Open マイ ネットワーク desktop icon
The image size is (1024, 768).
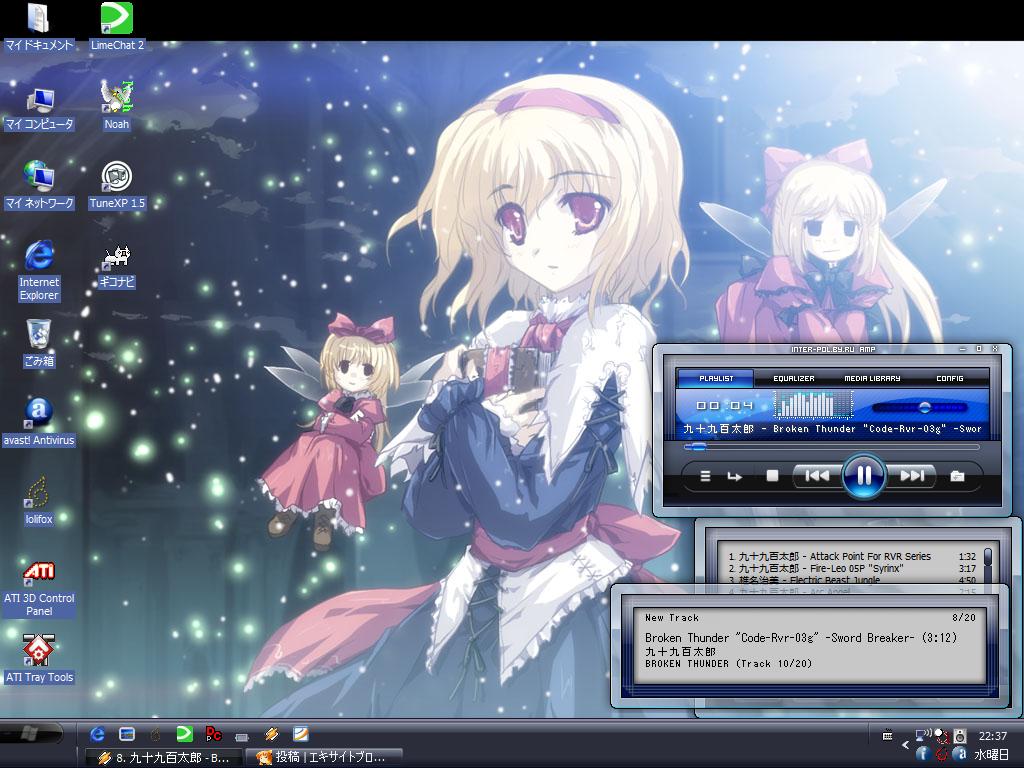pyautogui.click(x=39, y=186)
